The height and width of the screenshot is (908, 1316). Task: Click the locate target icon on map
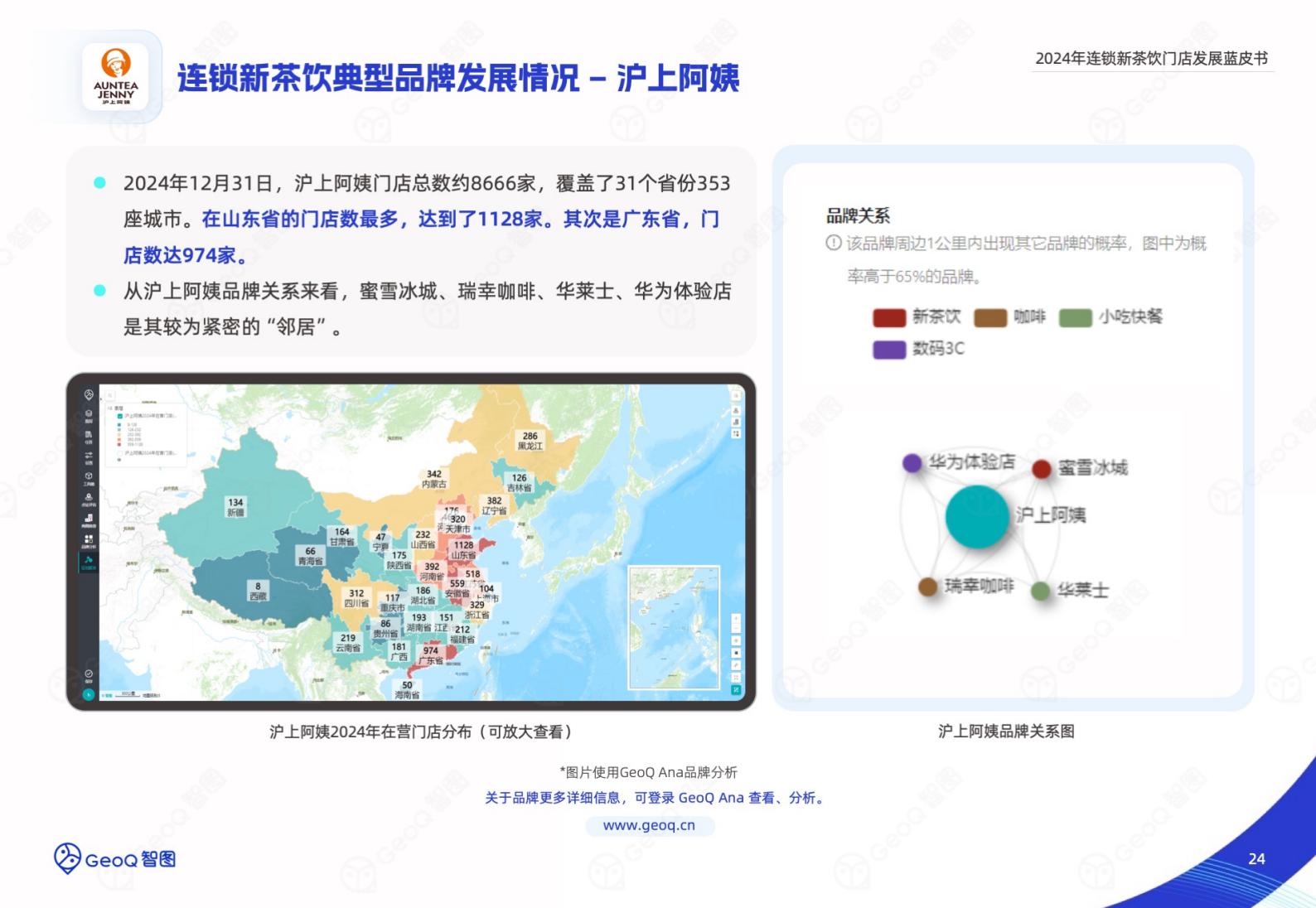(x=736, y=640)
